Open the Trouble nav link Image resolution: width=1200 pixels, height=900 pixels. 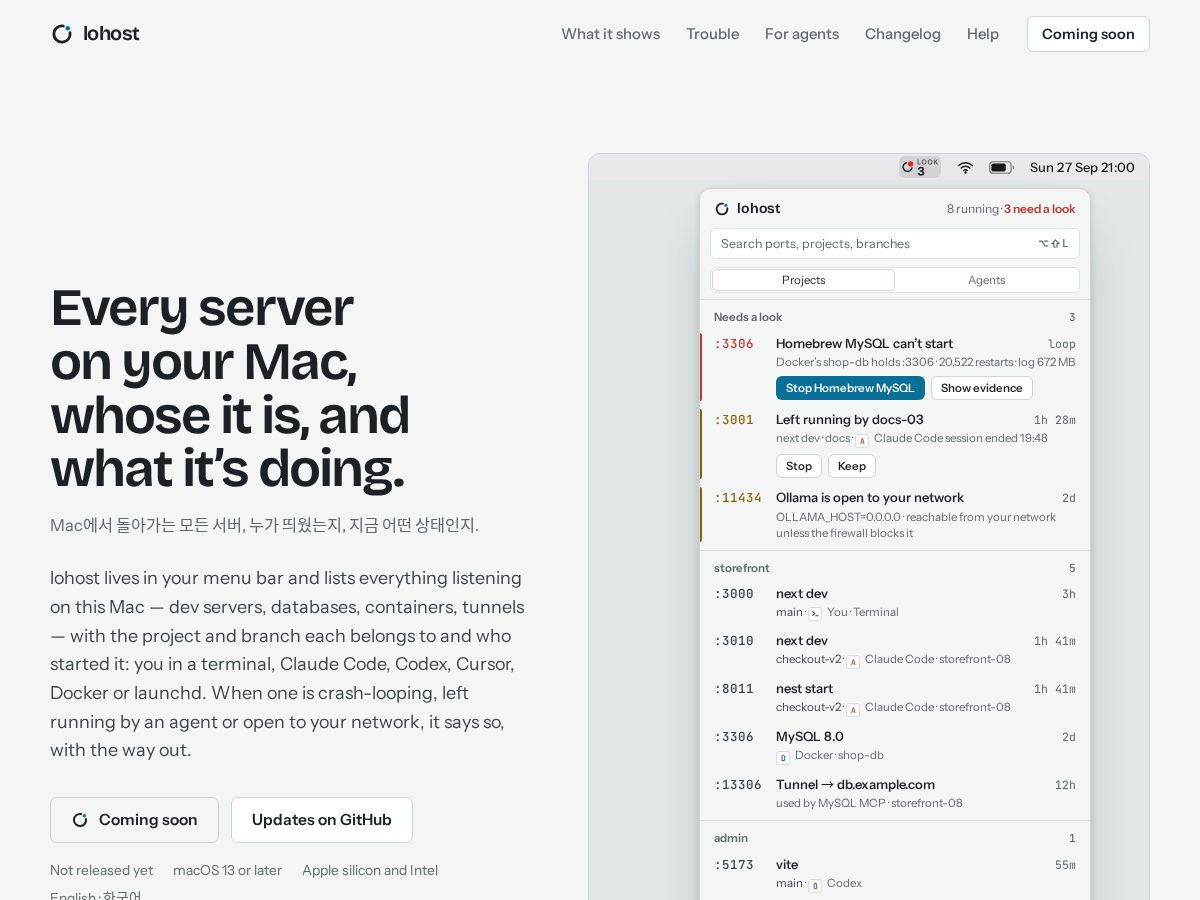(713, 34)
